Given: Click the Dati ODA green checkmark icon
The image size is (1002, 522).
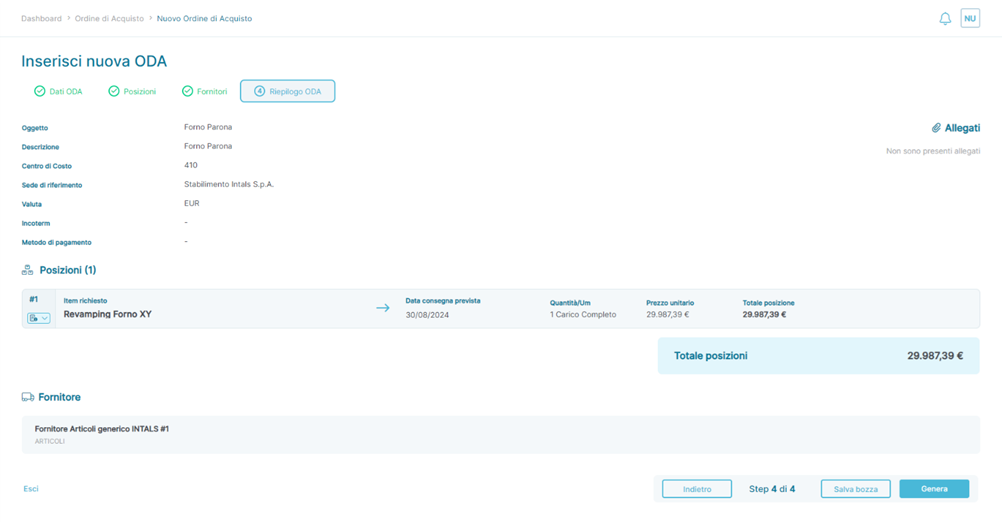Looking at the screenshot, I should [x=40, y=91].
